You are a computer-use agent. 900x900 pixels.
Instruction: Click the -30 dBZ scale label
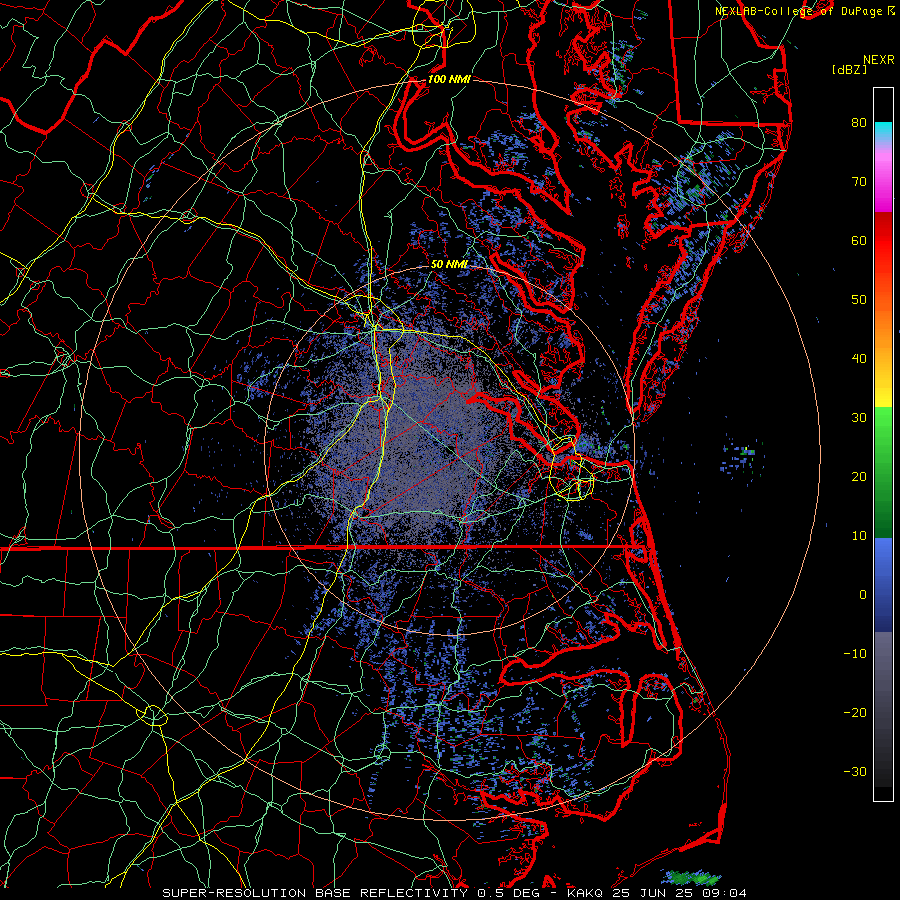[855, 771]
